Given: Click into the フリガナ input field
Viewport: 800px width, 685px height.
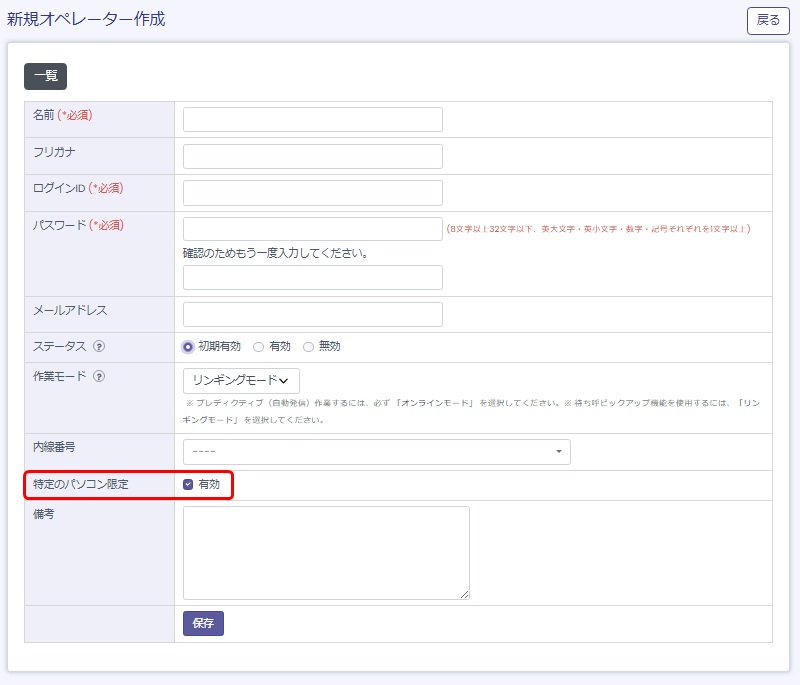Looking at the screenshot, I should [x=312, y=156].
